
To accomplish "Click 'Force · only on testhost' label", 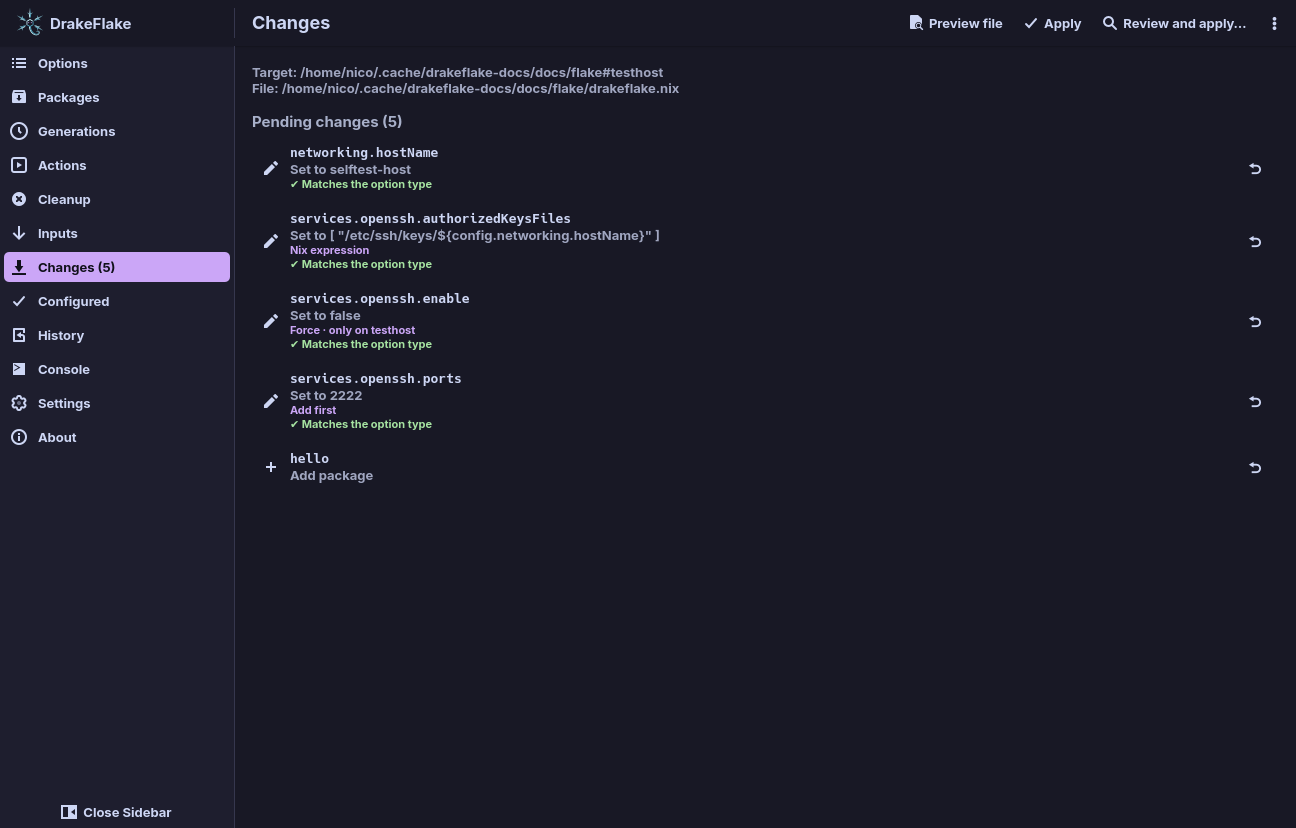I will 352,330.
